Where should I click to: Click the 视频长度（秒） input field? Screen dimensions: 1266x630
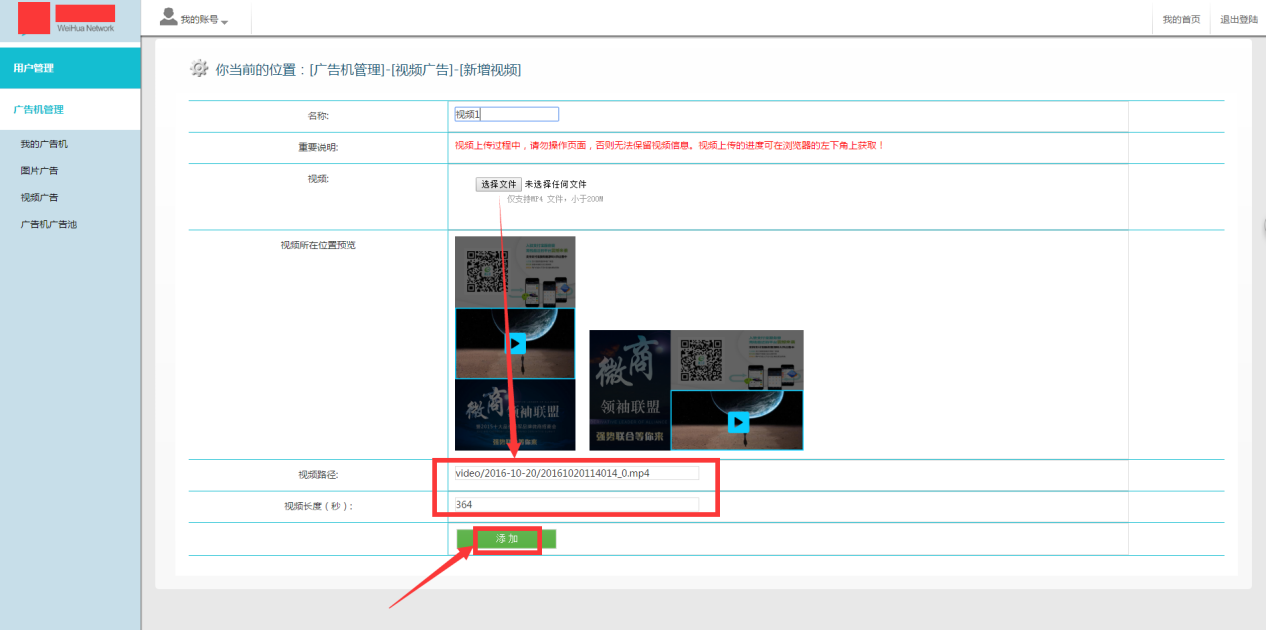(x=576, y=505)
